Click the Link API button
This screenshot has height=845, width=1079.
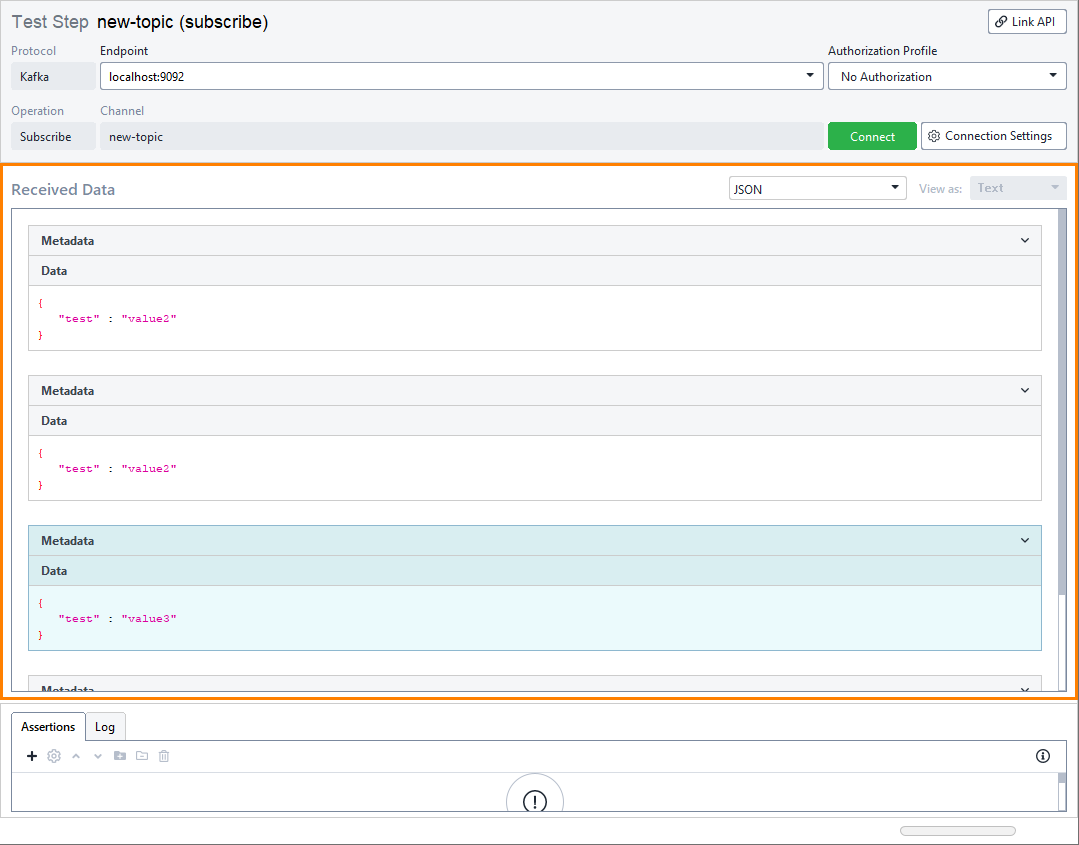(1027, 21)
